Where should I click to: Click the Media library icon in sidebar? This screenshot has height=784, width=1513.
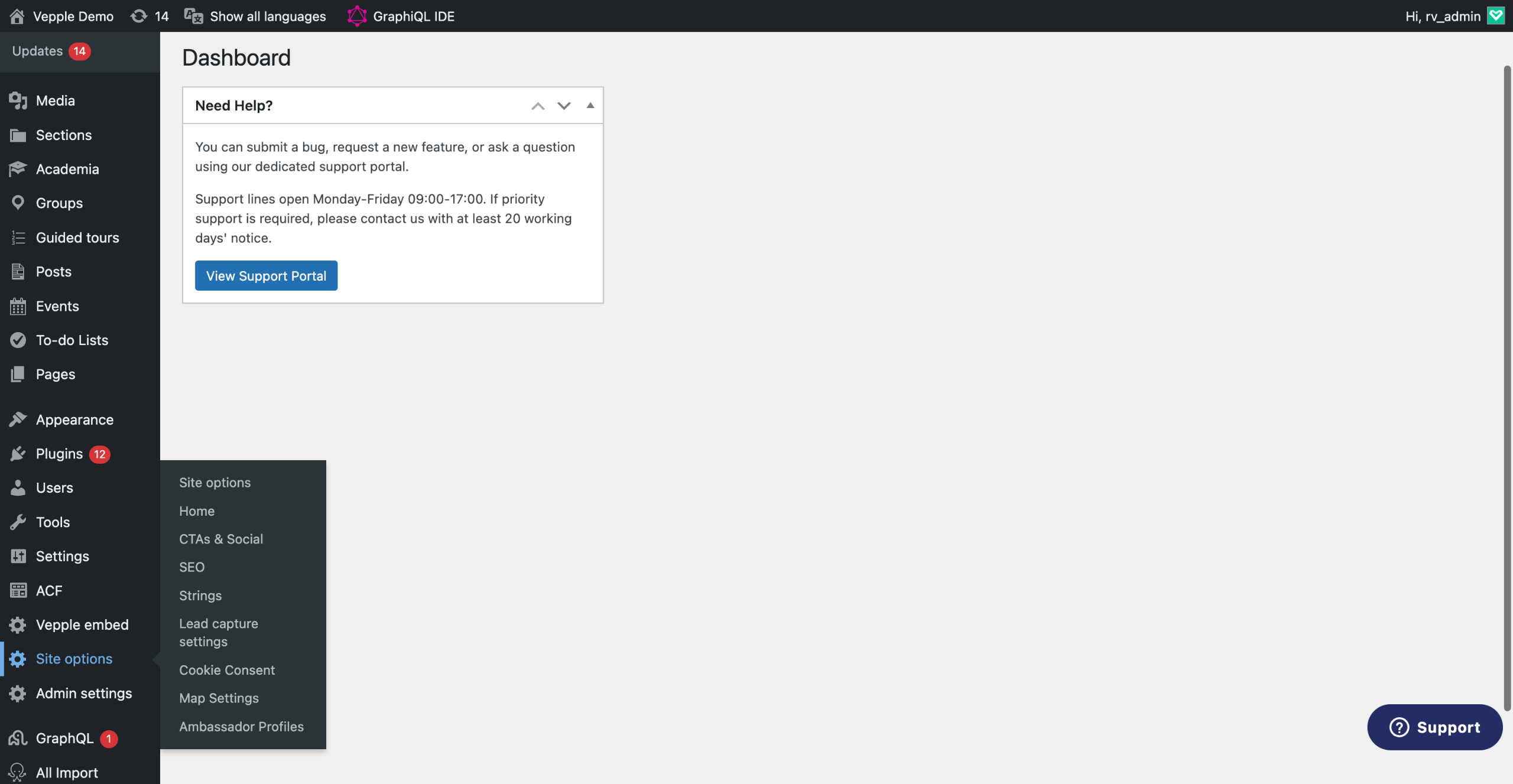[x=18, y=101]
